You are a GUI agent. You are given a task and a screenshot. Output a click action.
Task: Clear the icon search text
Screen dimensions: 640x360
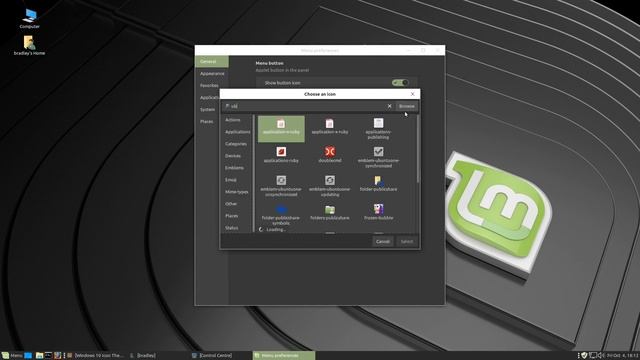389,106
